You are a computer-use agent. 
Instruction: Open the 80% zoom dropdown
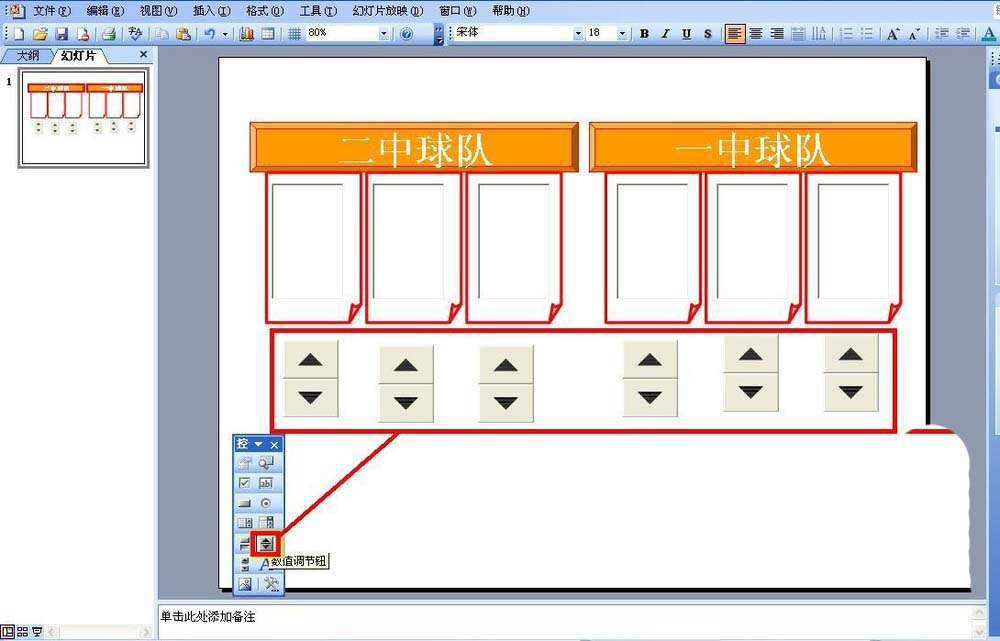point(383,34)
